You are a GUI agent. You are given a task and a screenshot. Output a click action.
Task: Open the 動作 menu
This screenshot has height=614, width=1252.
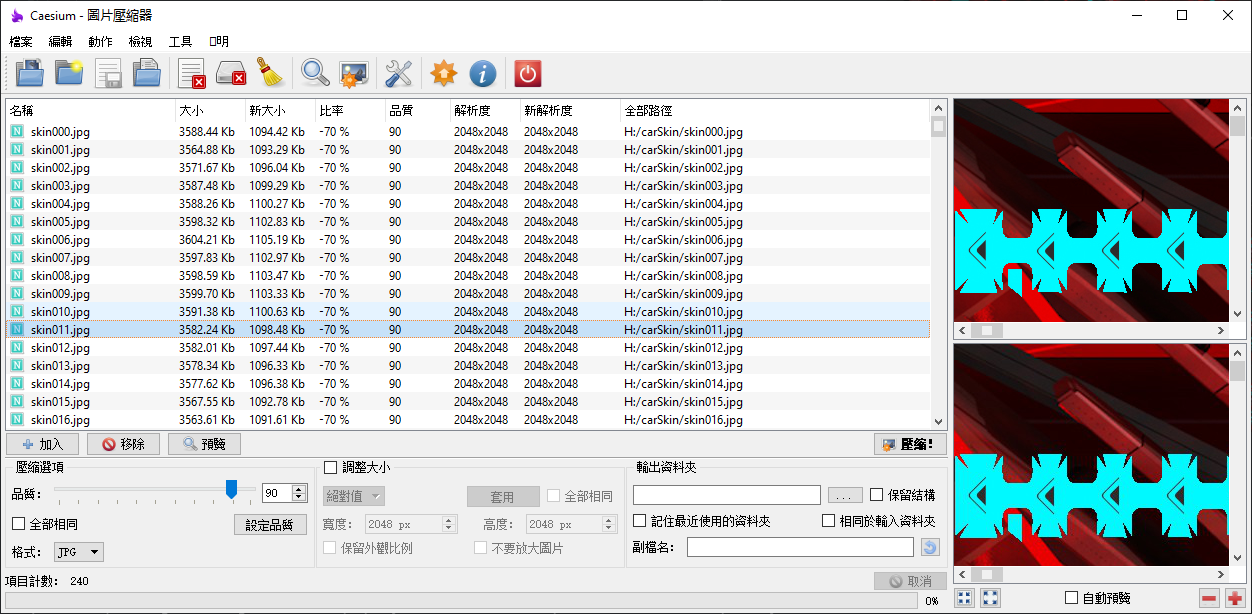(x=100, y=41)
